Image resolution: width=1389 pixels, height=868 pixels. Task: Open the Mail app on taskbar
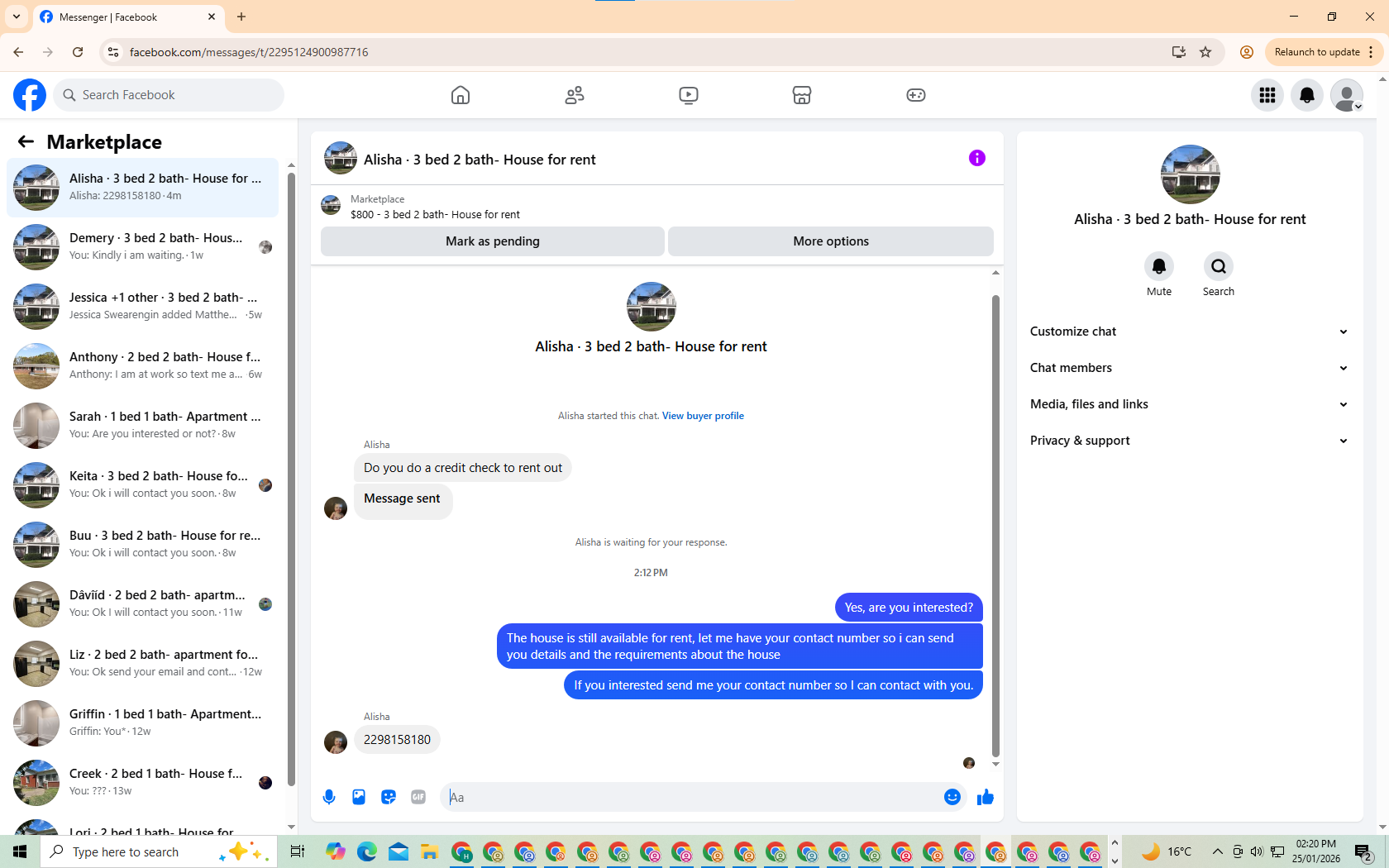click(x=399, y=851)
